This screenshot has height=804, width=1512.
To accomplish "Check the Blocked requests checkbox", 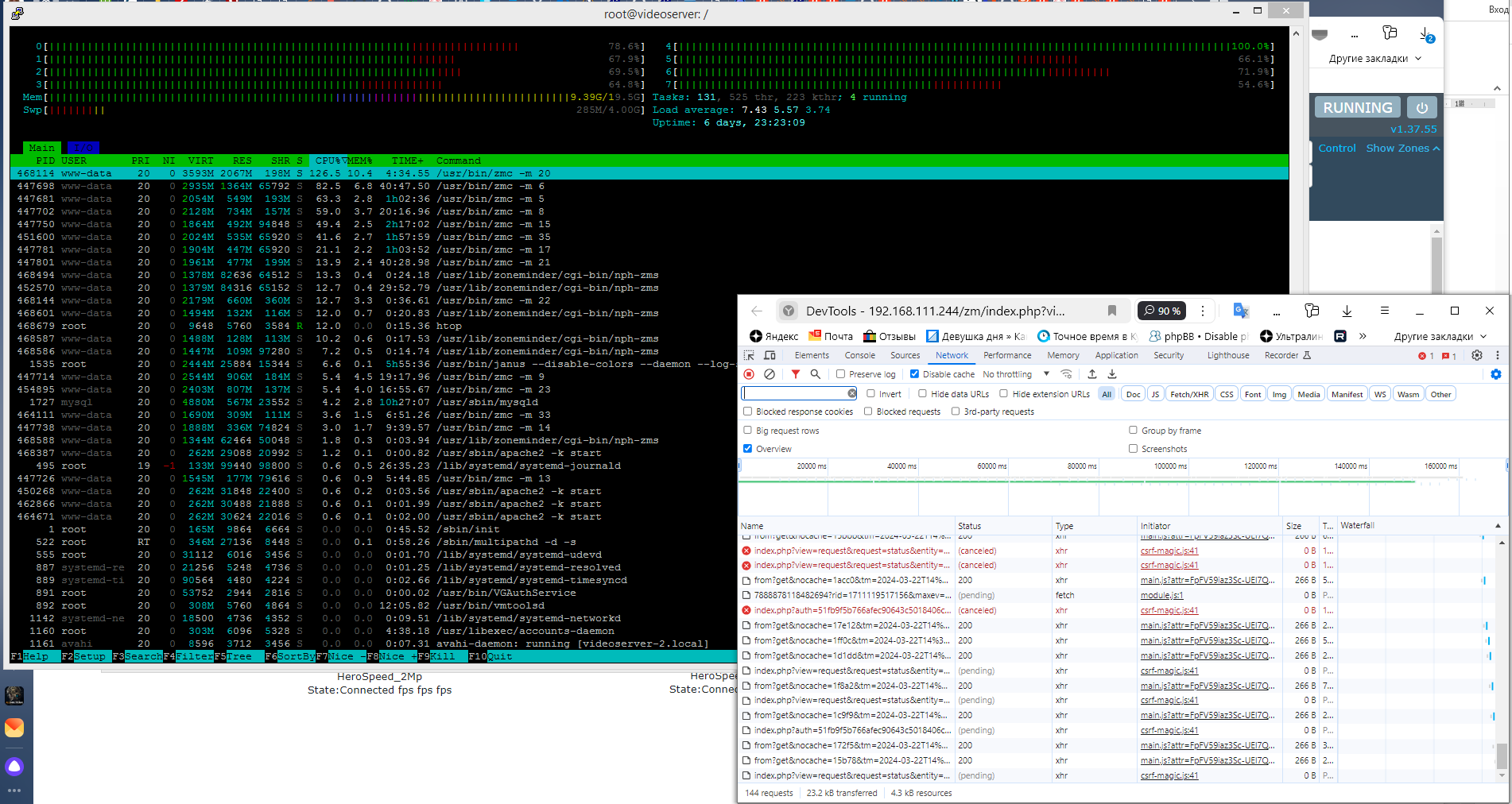I will [x=868, y=412].
